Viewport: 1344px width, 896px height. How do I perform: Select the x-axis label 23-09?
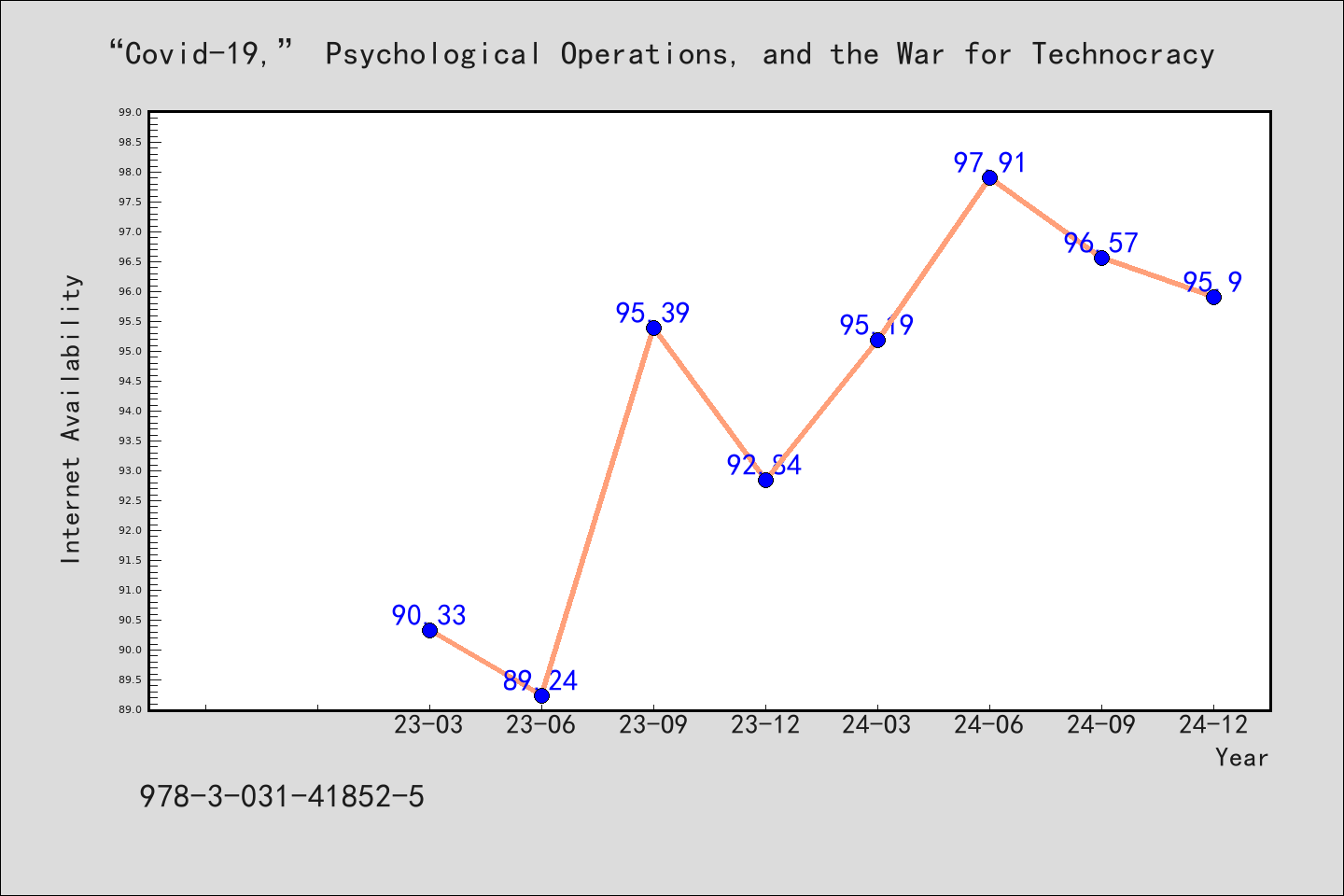pyautogui.click(x=652, y=725)
